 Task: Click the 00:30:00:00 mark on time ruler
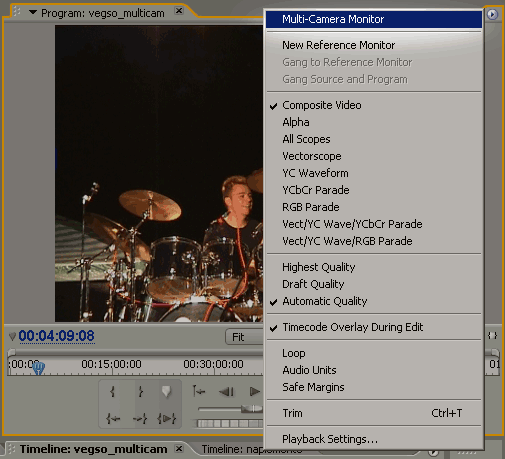coord(213,364)
